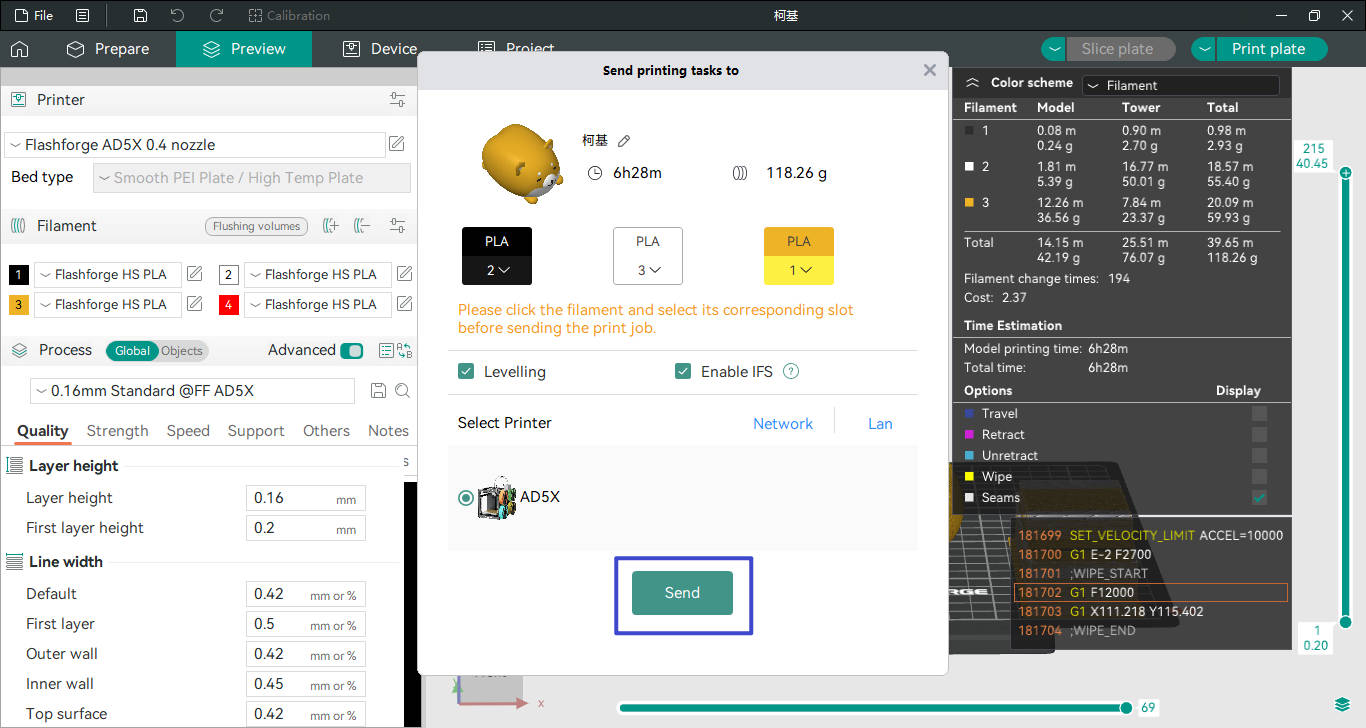The width and height of the screenshot is (1366, 728).
Task: Open the Speed settings tab
Action: tap(188, 431)
